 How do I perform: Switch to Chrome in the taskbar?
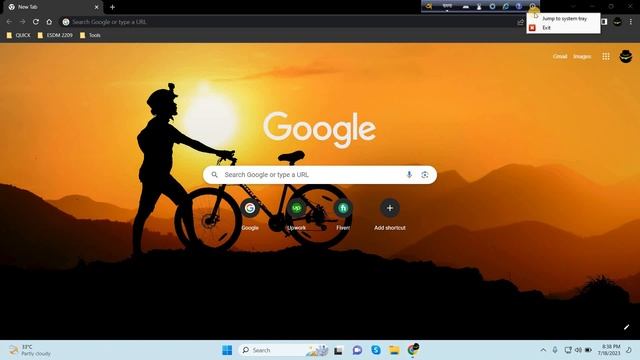click(413, 350)
